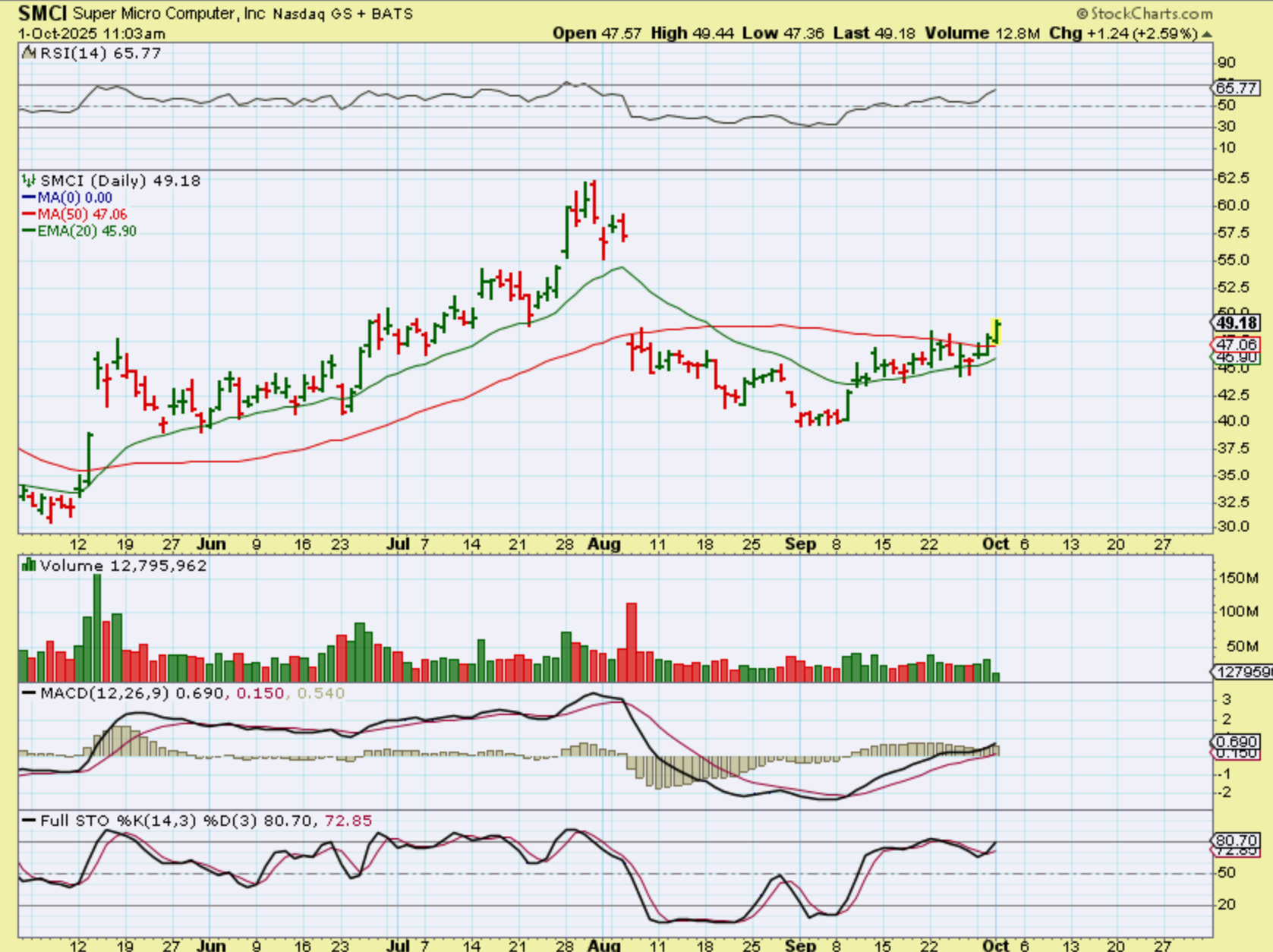This screenshot has width=1273, height=952.
Task: Click the Super Micro Computer, Inc company name
Action: tap(169, 14)
